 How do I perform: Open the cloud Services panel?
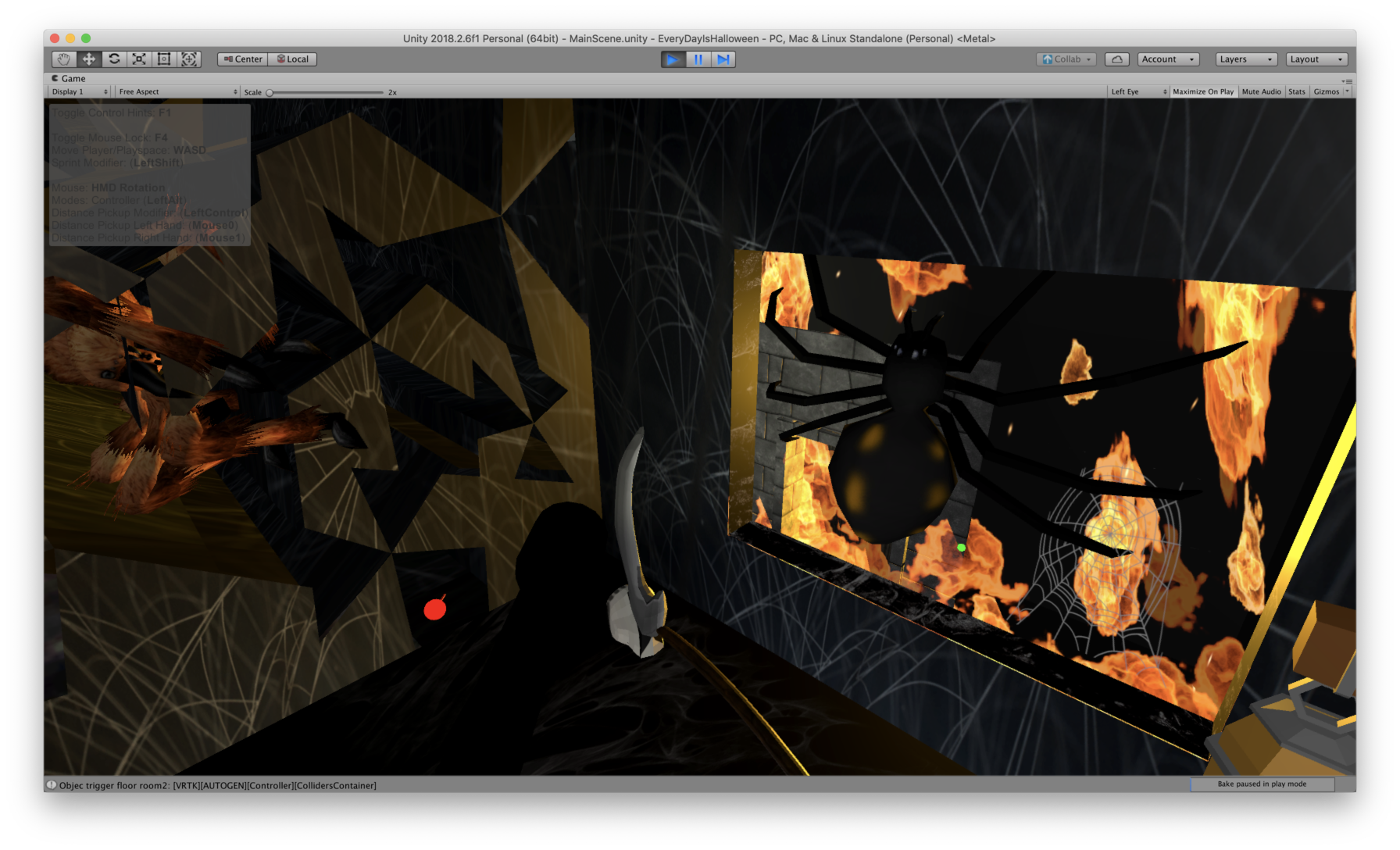(x=1117, y=59)
